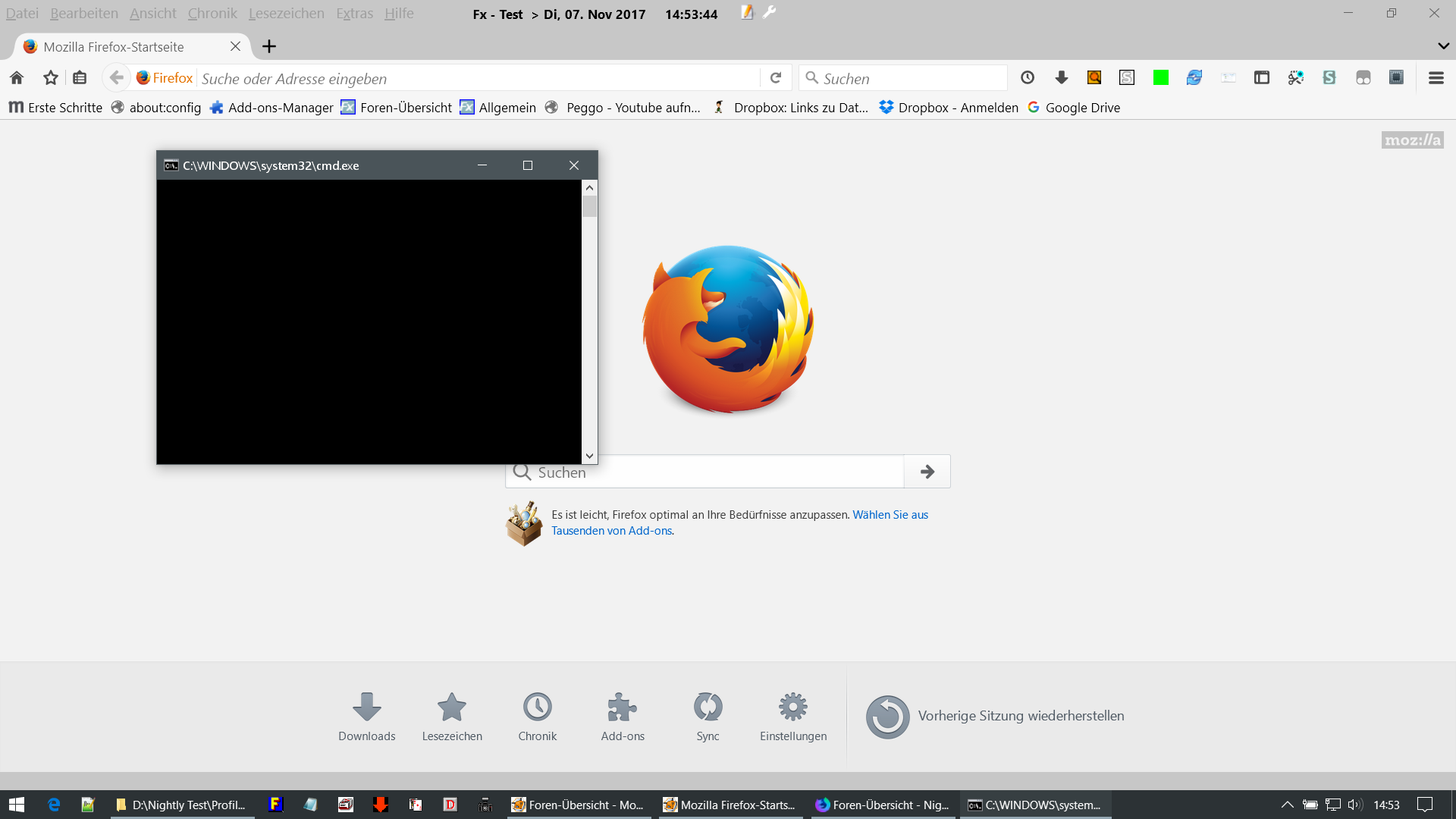
Task: Click the sidebar panel toolbar icon
Action: pyautogui.click(x=1262, y=78)
